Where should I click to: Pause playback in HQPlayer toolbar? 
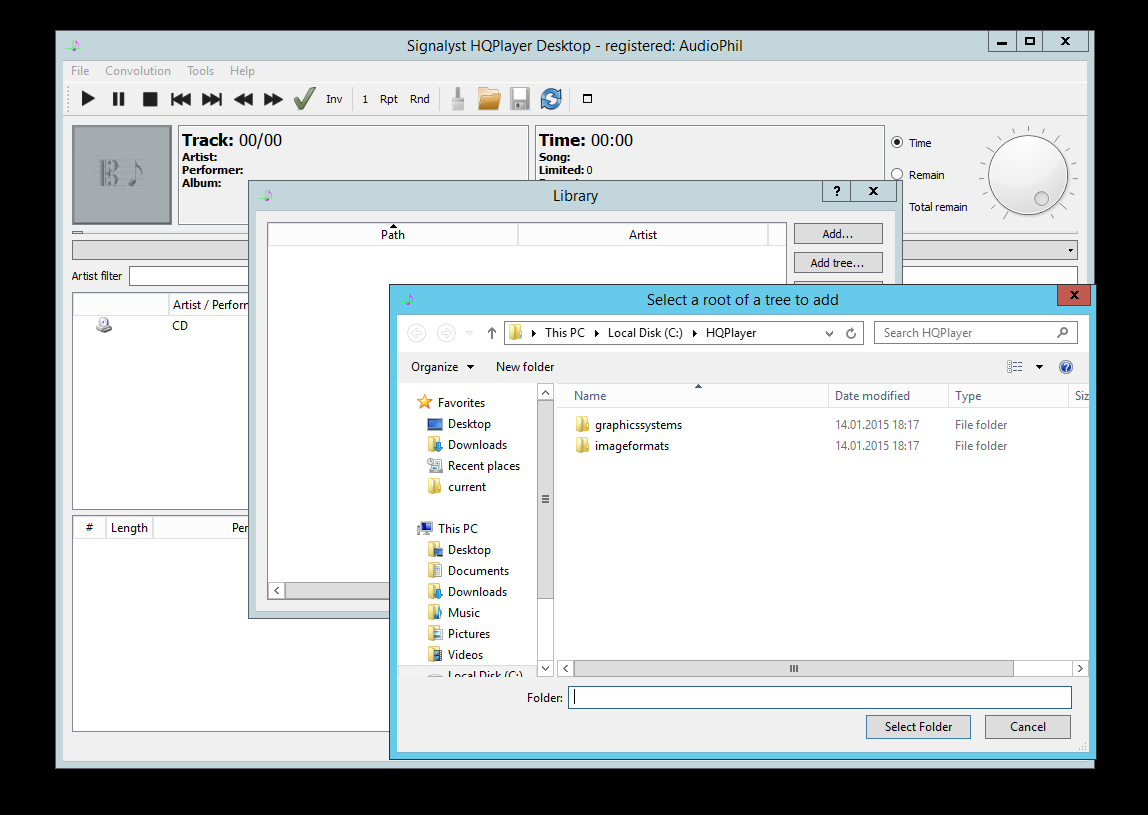(x=119, y=99)
